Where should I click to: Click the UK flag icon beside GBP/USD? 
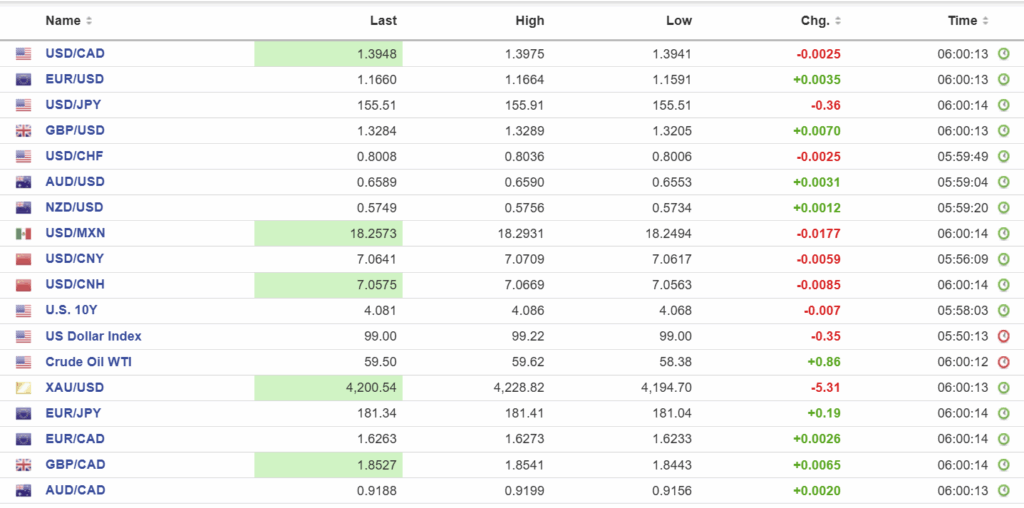click(x=23, y=131)
